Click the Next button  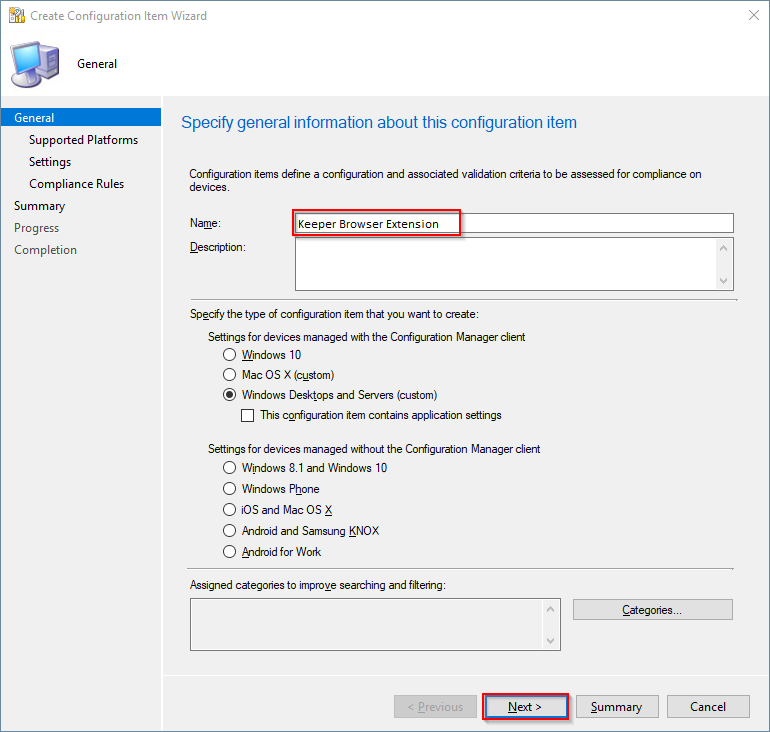tap(525, 707)
